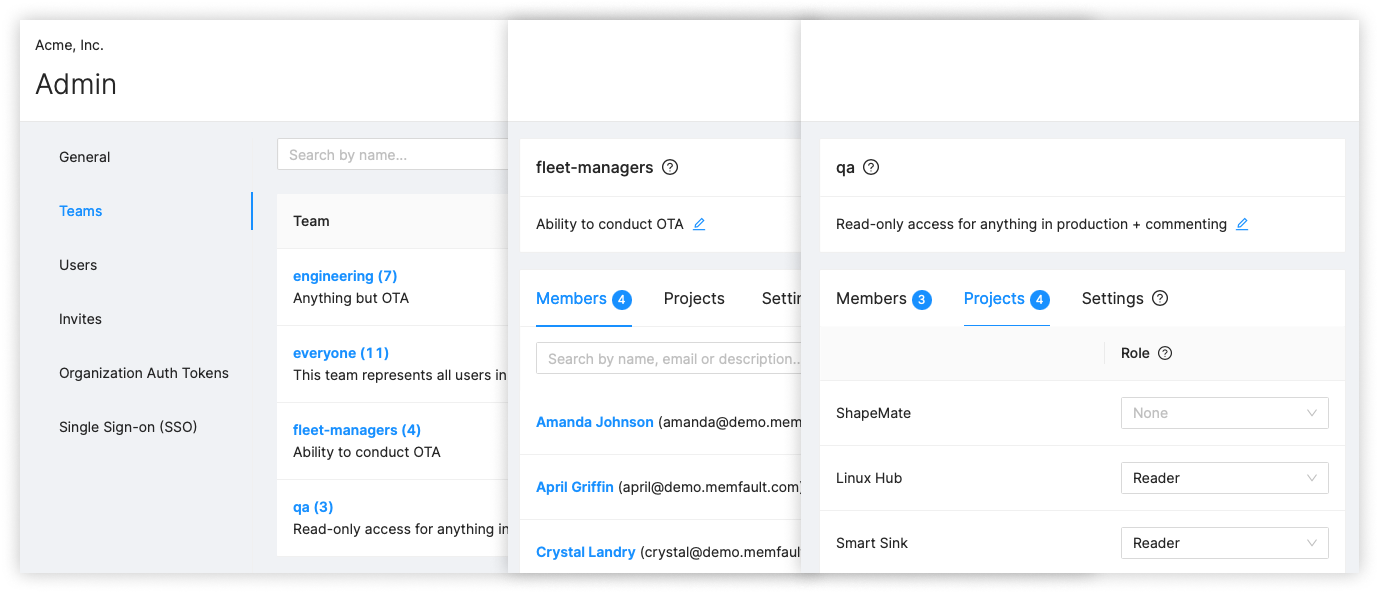Edit the qa team description pencil icon

1242,224
